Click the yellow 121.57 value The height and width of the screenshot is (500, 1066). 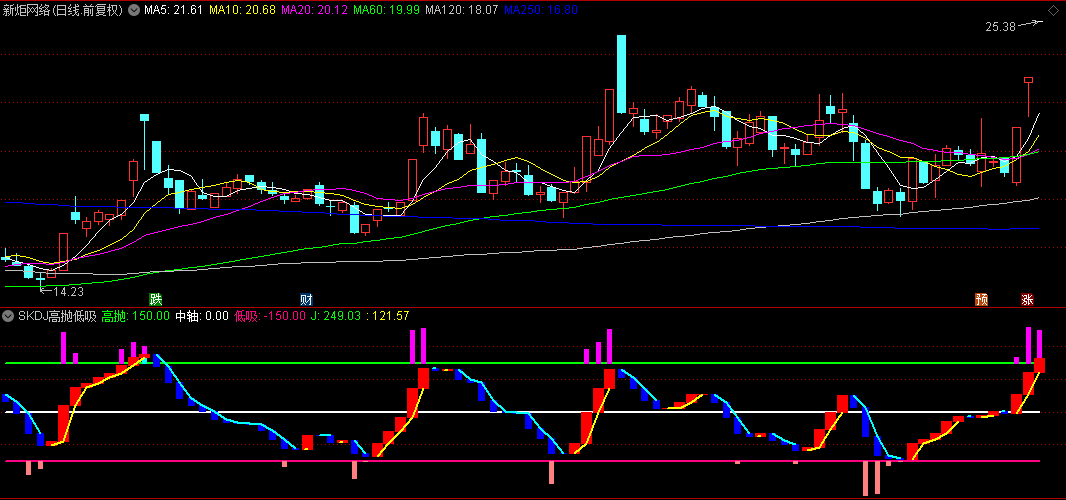click(x=388, y=316)
